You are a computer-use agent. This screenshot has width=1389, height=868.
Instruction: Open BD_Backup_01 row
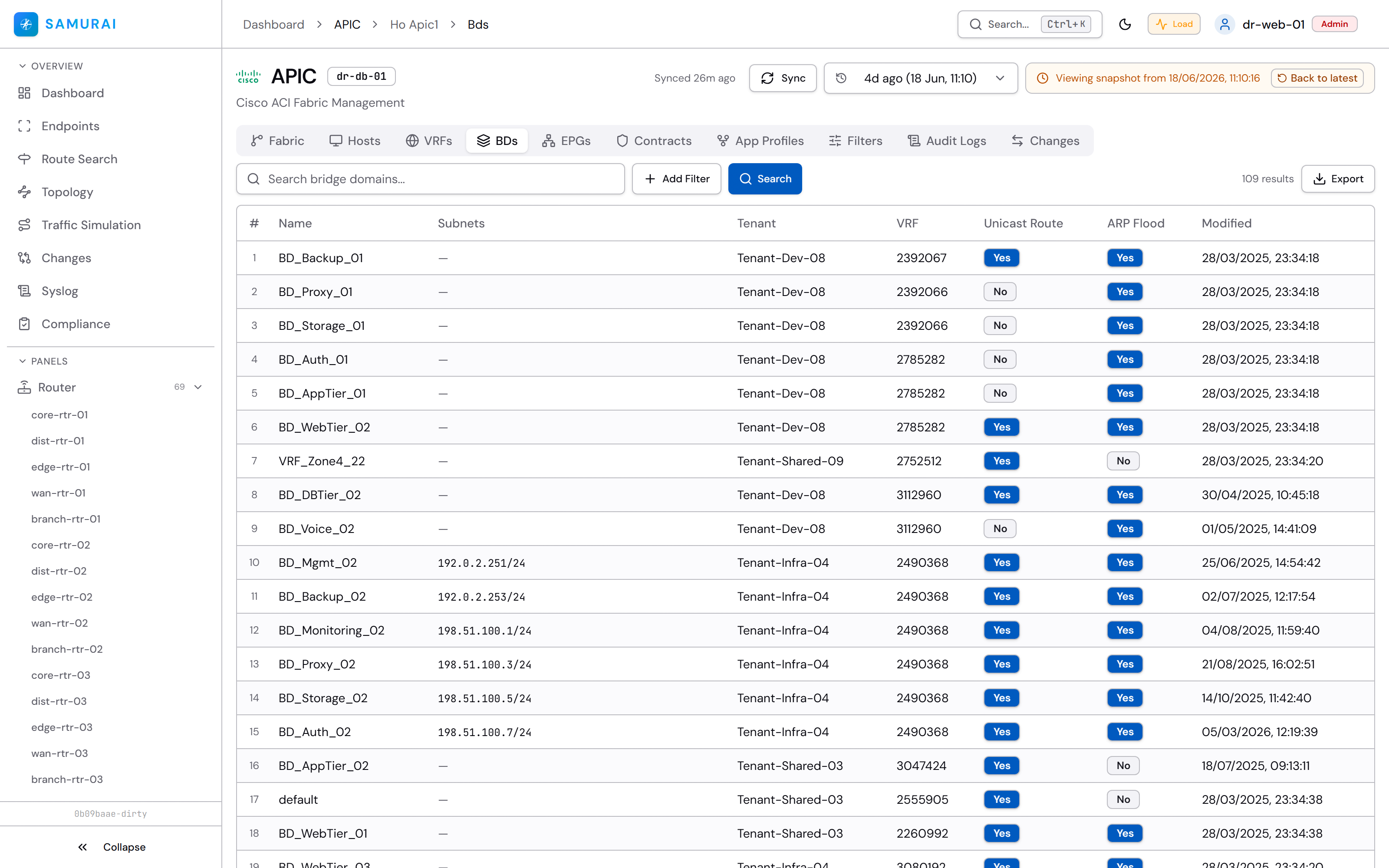tap(805, 258)
